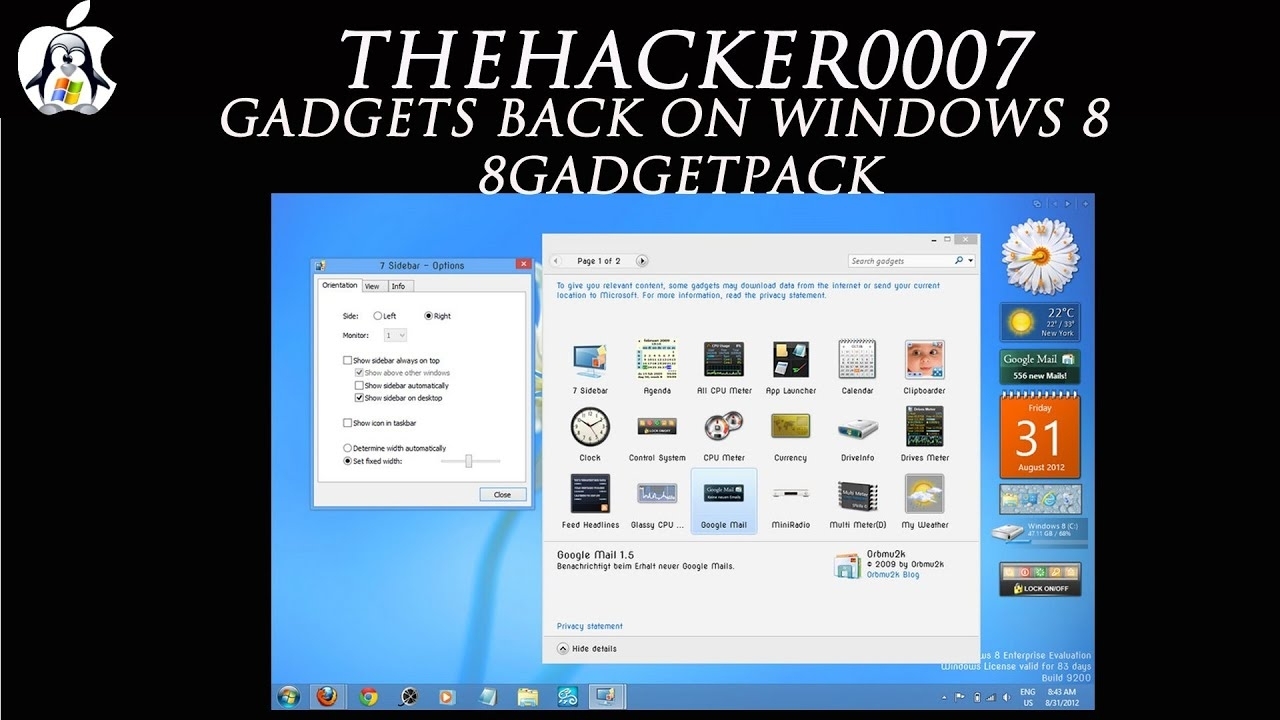The height and width of the screenshot is (720, 1280).
Task: Open the daisy flower clock sidebar gadget
Action: [1040, 256]
